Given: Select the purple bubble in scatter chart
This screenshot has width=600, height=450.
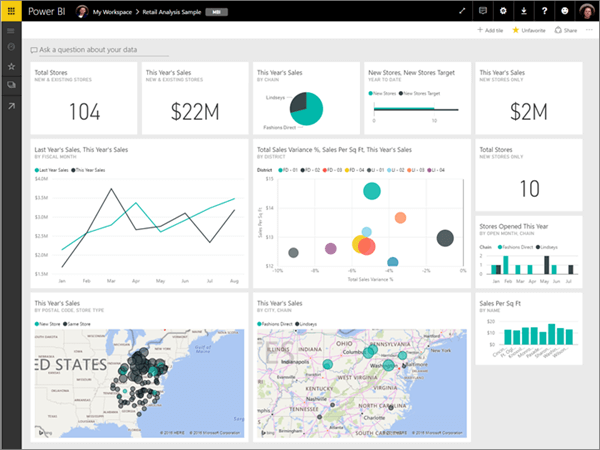Looking at the screenshot, I should click(331, 249).
